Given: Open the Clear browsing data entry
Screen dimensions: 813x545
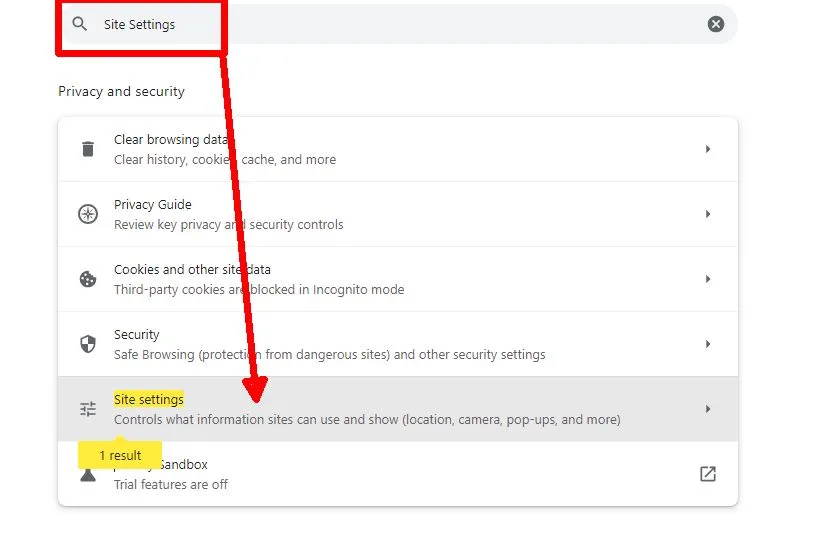Looking at the screenshot, I should click(x=170, y=140).
